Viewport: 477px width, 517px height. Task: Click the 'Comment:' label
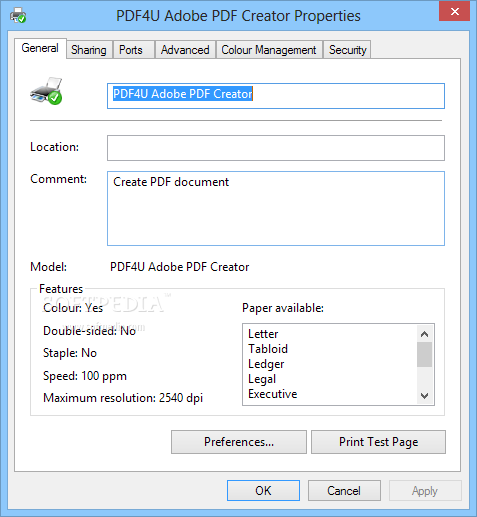(x=59, y=179)
